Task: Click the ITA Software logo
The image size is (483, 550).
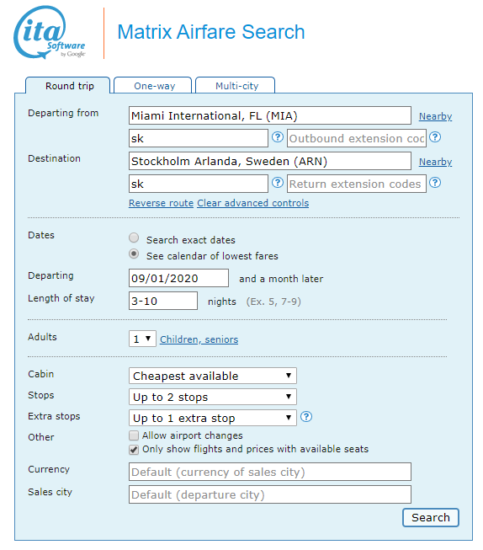Action: (49, 32)
